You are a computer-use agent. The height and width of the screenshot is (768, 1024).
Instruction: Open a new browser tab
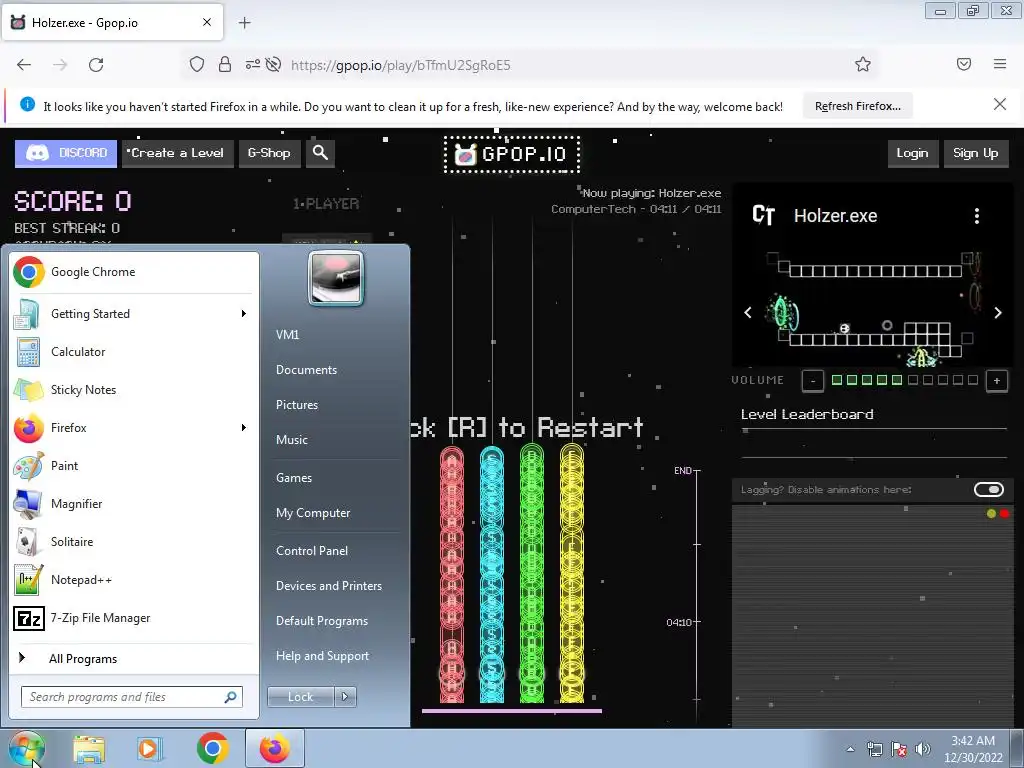[244, 23]
